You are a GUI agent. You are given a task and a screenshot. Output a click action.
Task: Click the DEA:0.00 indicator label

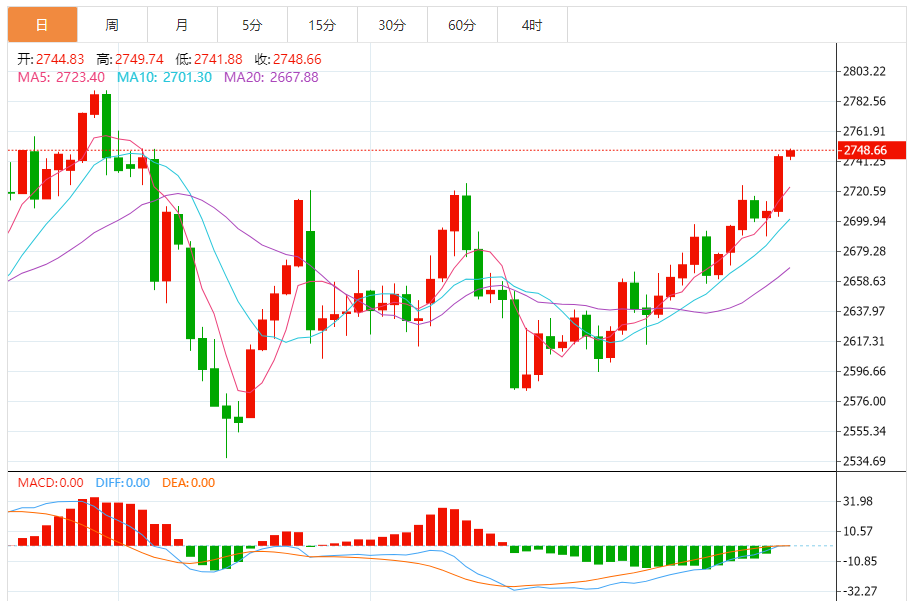point(188,483)
